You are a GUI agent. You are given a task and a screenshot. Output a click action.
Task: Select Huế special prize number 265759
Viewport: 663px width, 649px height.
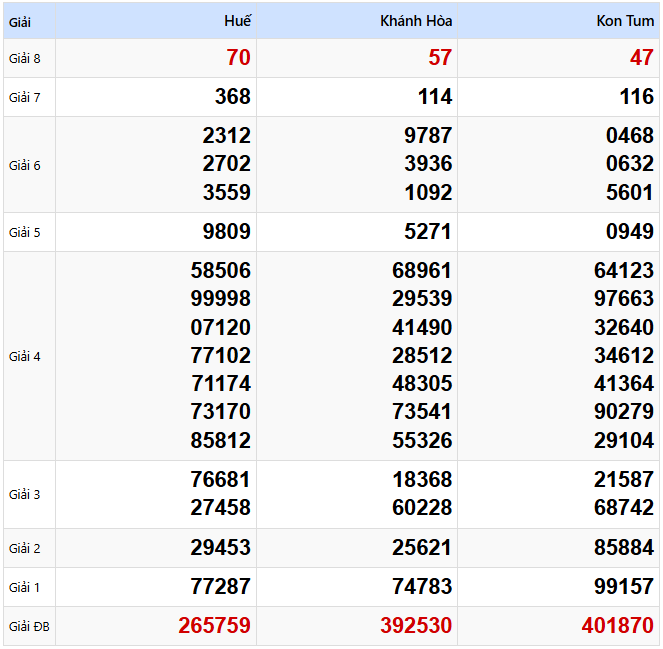[214, 626]
